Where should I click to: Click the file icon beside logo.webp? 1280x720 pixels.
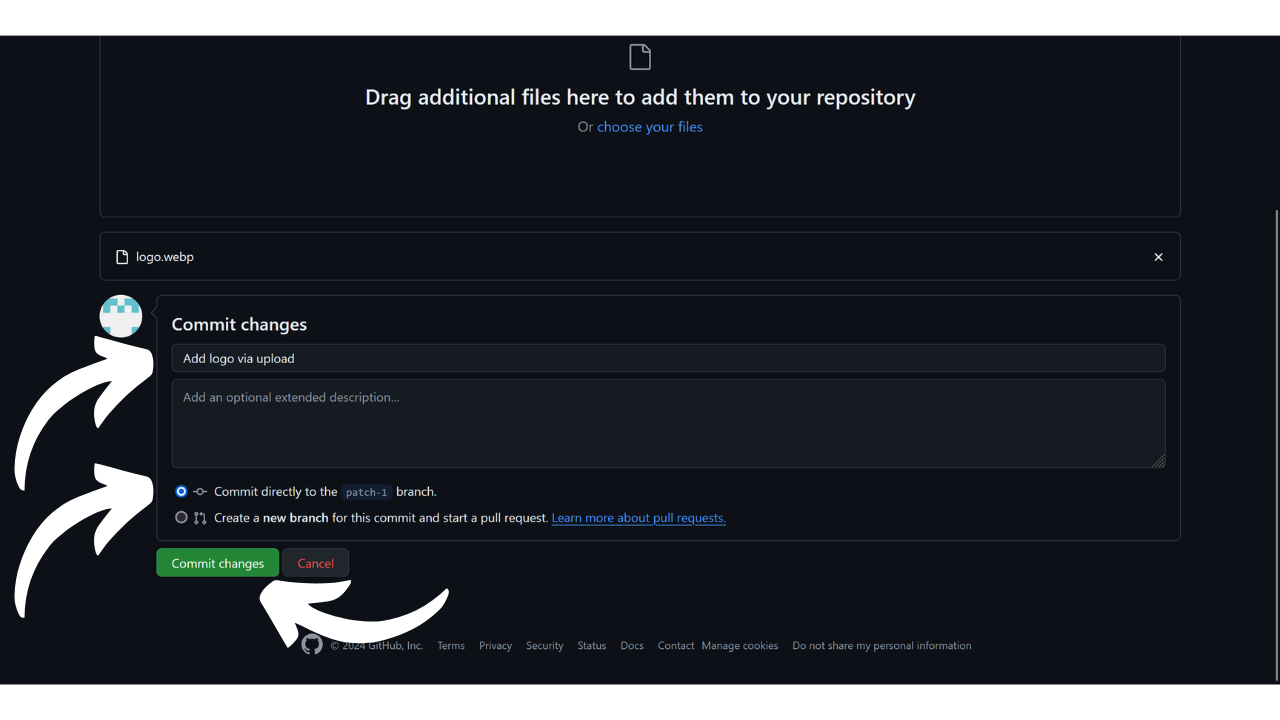click(122, 257)
